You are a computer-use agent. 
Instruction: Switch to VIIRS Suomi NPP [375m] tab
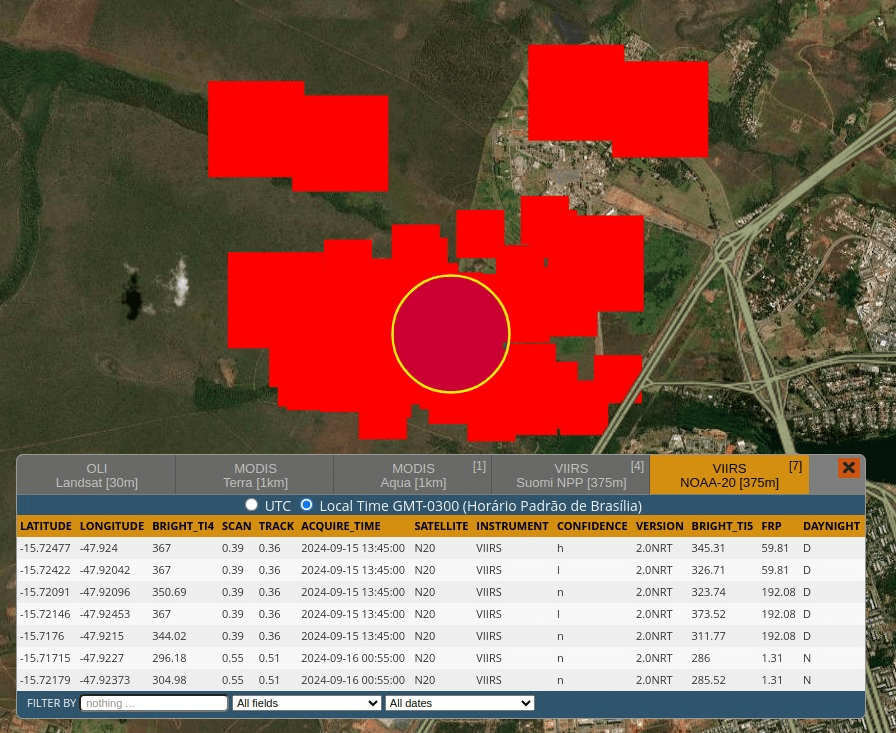571,475
